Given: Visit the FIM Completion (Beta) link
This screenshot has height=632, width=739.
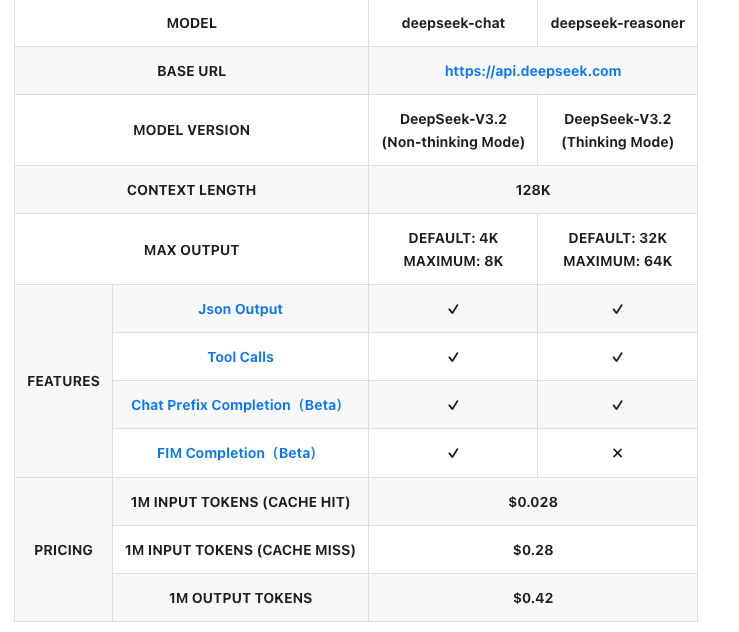Looking at the screenshot, I should point(237,453).
